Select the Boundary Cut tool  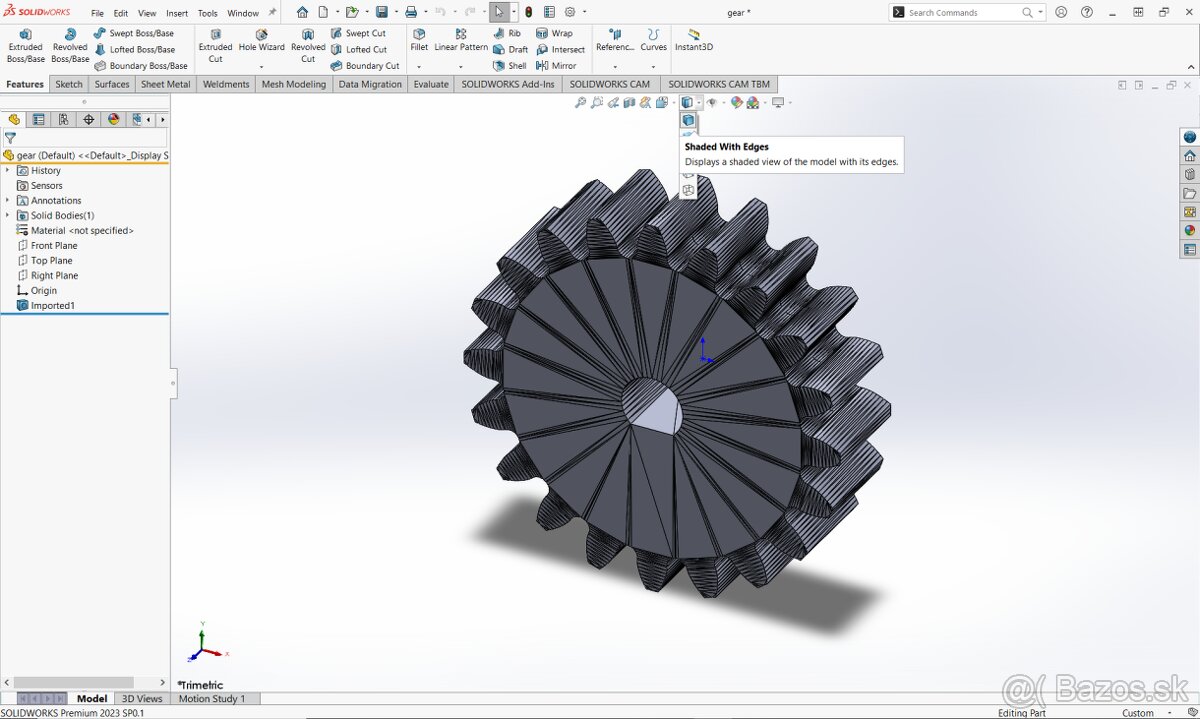click(x=365, y=66)
